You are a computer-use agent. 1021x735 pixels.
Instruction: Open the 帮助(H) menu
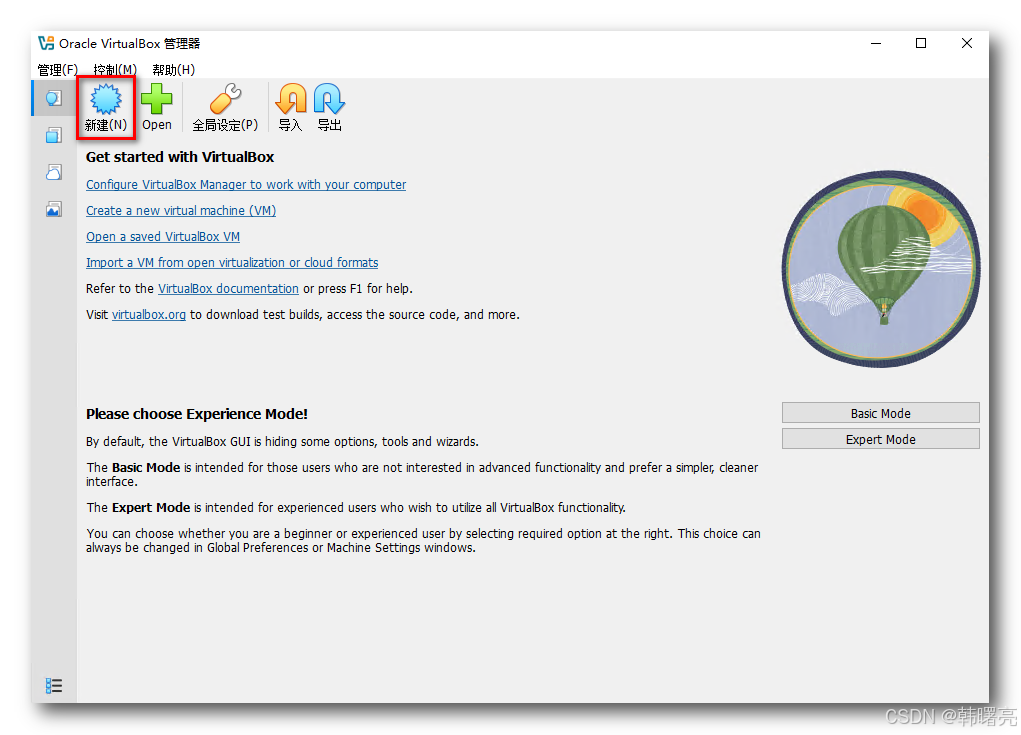coord(174,70)
